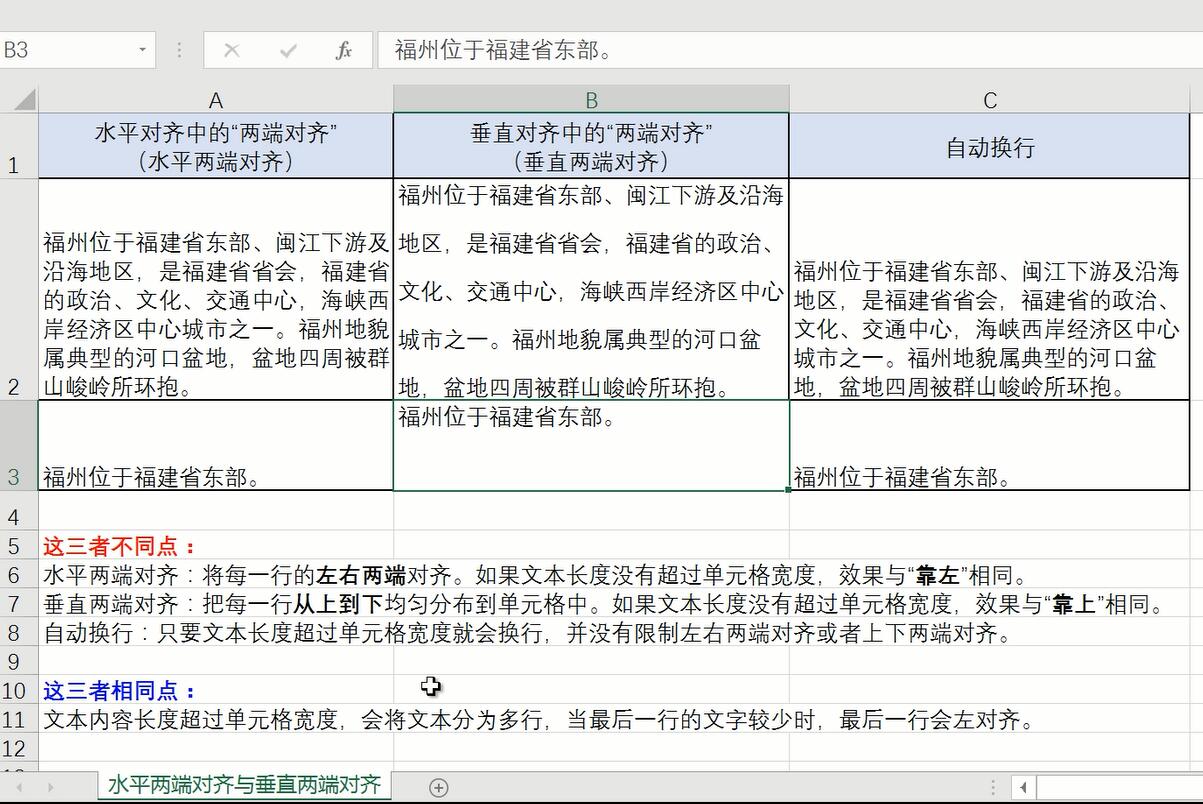Select column B header

tap(591, 100)
